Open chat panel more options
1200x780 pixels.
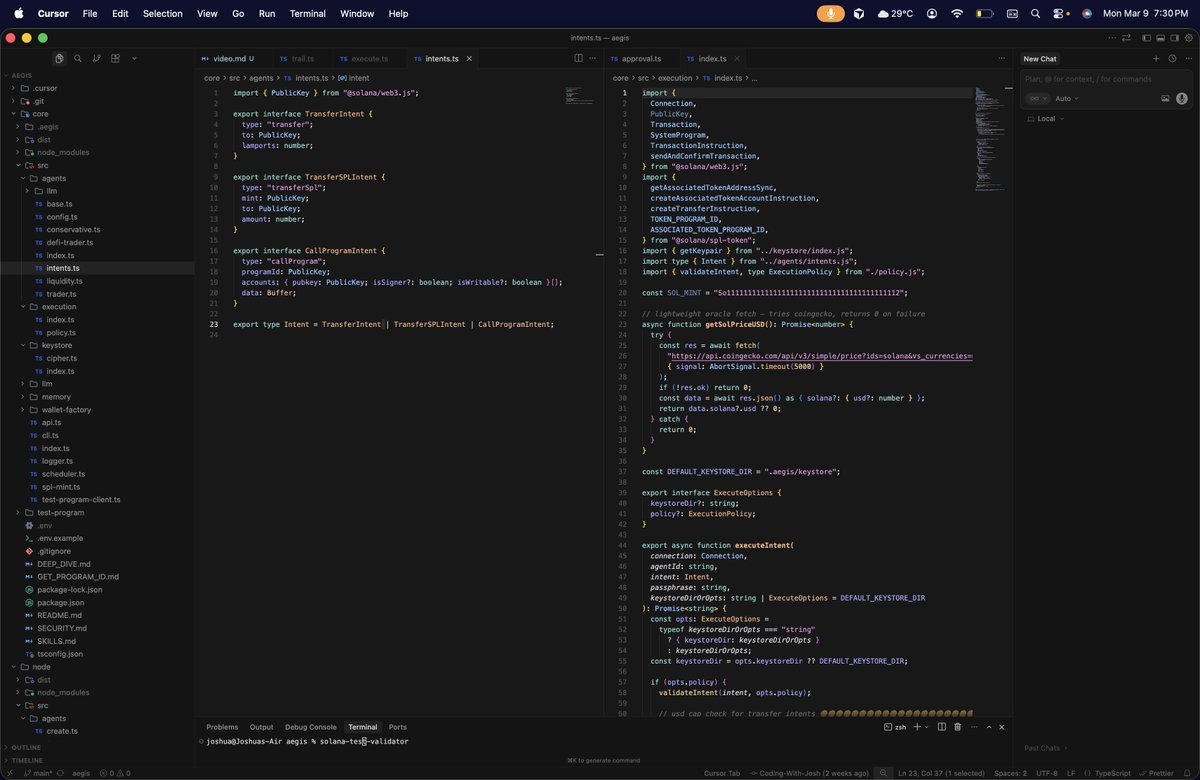pos(1187,59)
